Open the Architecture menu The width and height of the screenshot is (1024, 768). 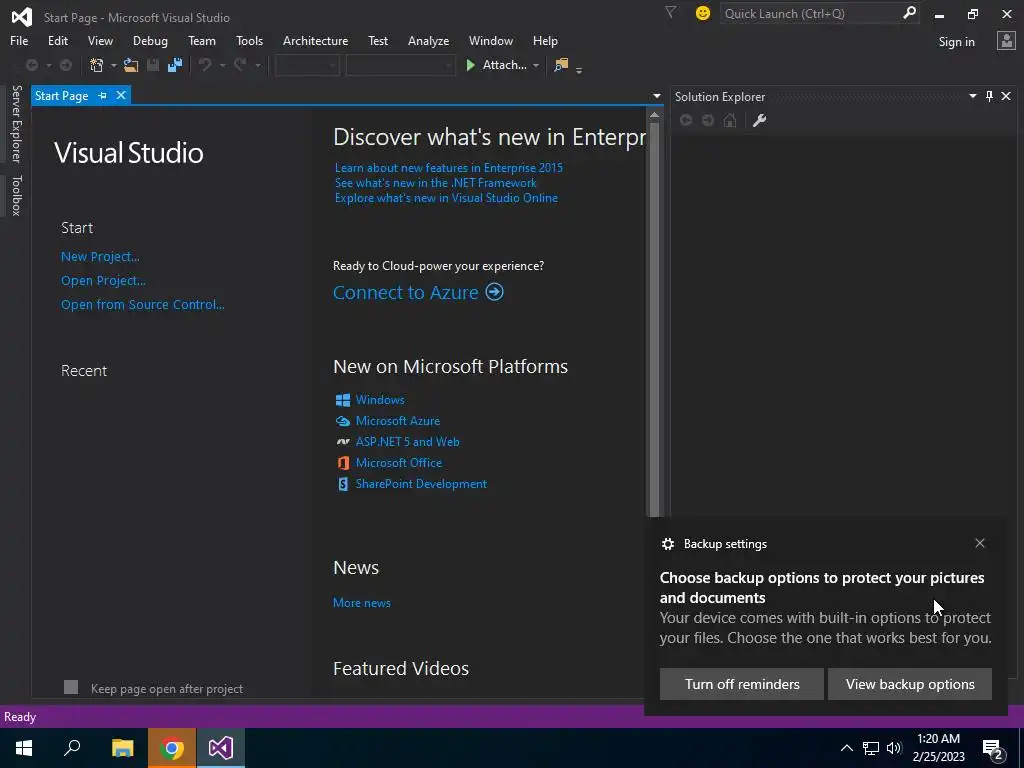[315, 40]
